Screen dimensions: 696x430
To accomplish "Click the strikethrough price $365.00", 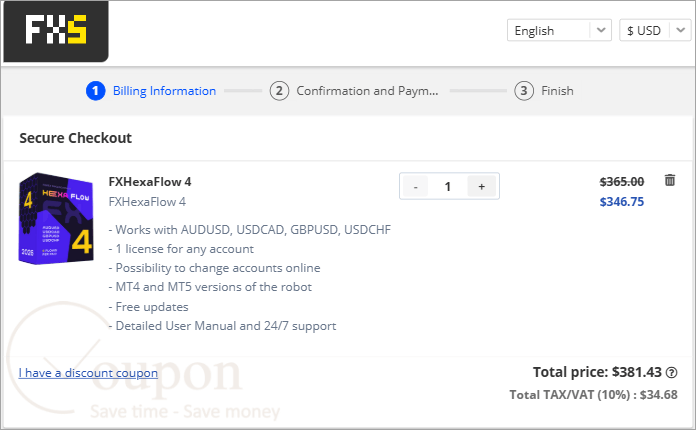I will point(621,181).
